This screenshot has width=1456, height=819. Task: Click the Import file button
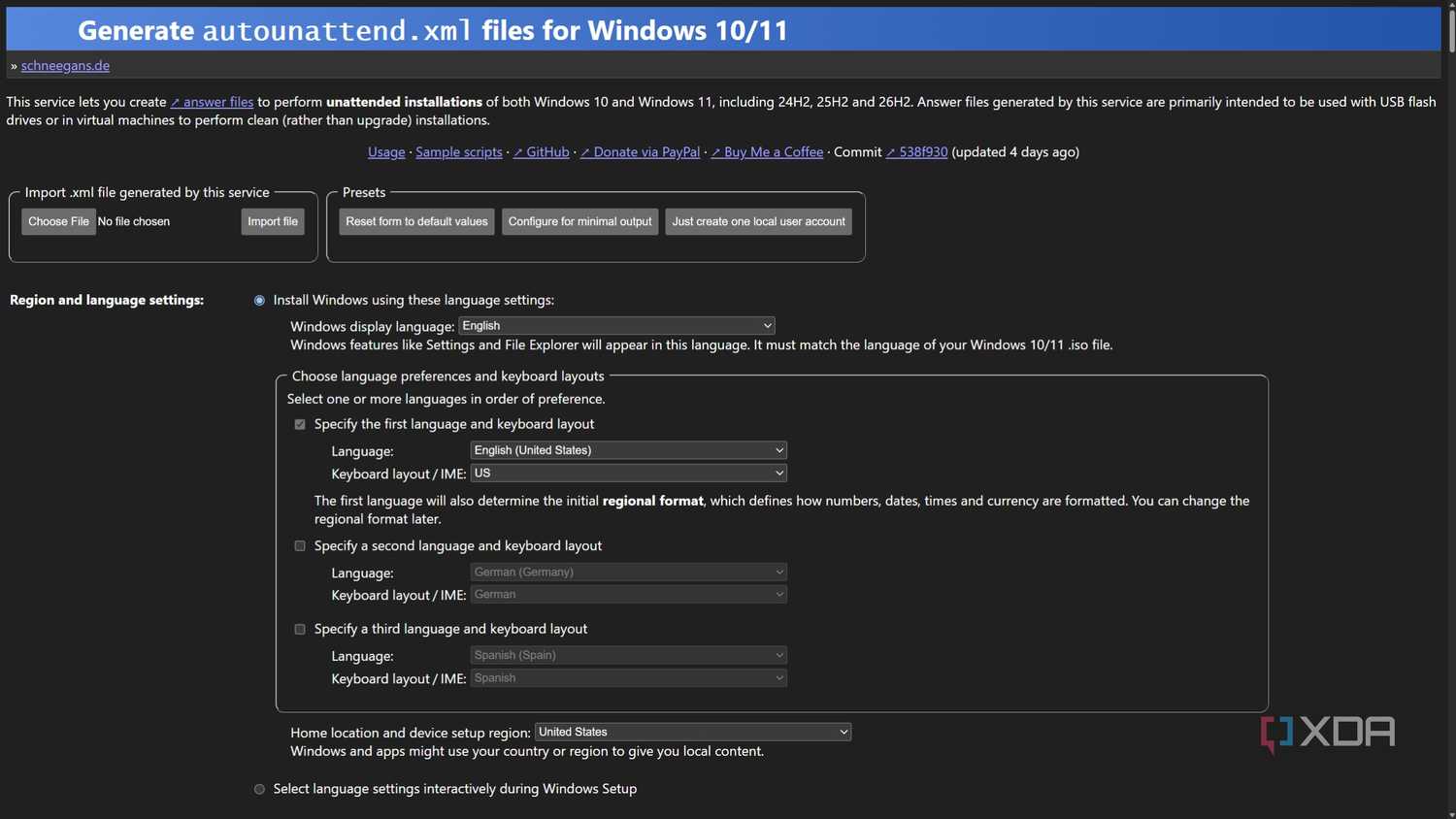[273, 221]
